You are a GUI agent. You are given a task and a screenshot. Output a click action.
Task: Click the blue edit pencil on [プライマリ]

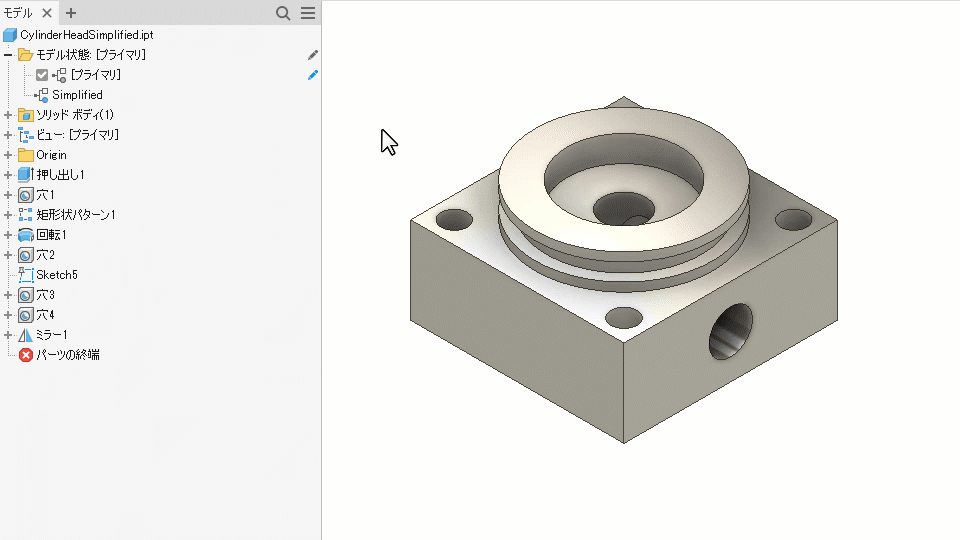coord(313,75)
